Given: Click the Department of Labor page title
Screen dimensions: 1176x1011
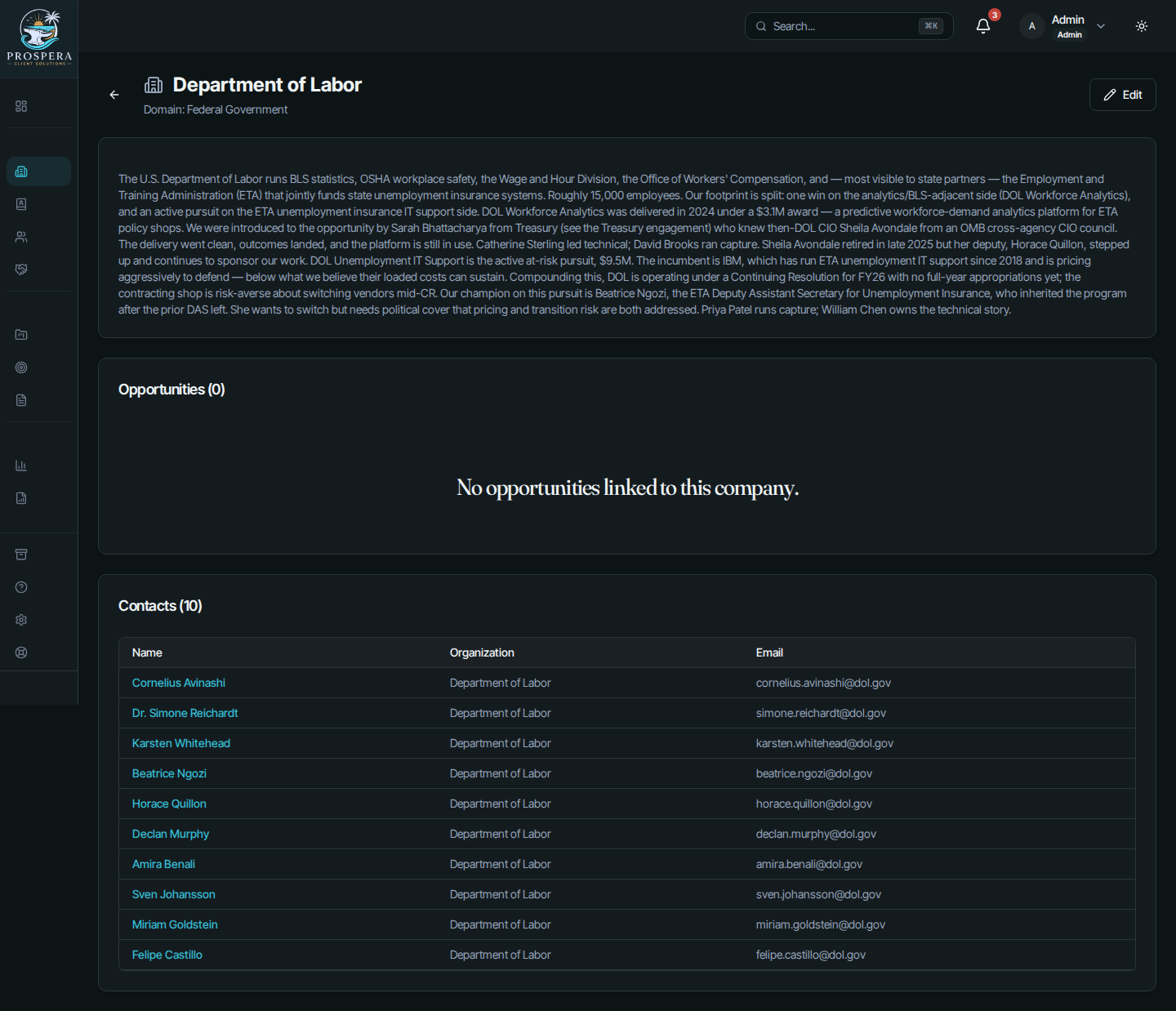Looking at the screenshot, I should point(267,85).
